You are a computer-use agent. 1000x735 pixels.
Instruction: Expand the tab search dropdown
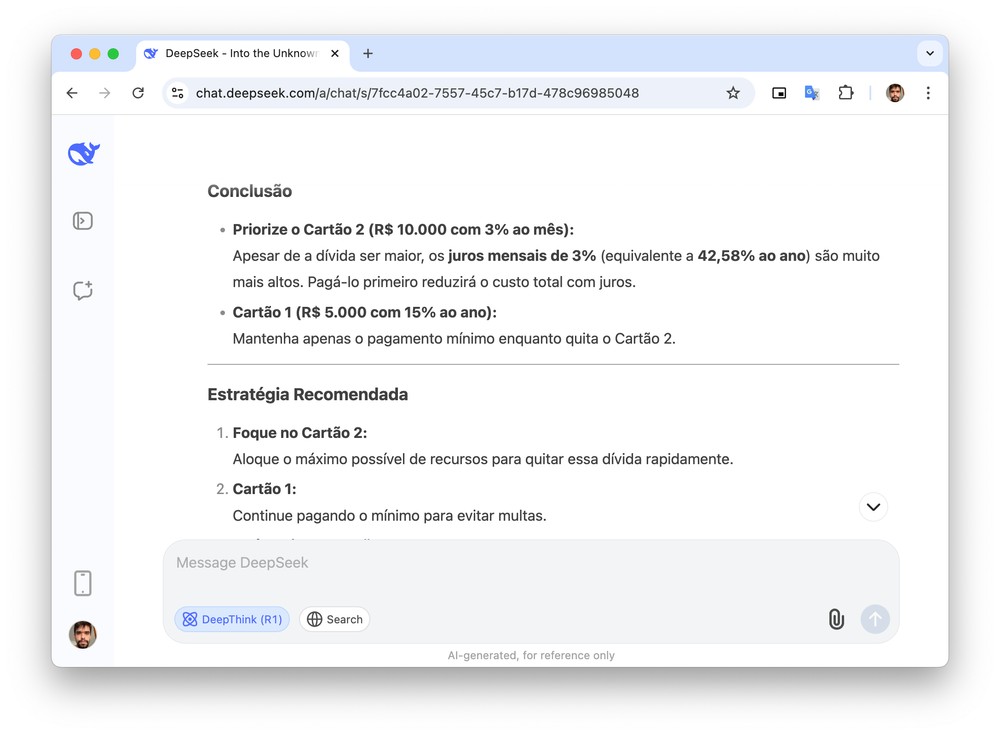[930, 53]
